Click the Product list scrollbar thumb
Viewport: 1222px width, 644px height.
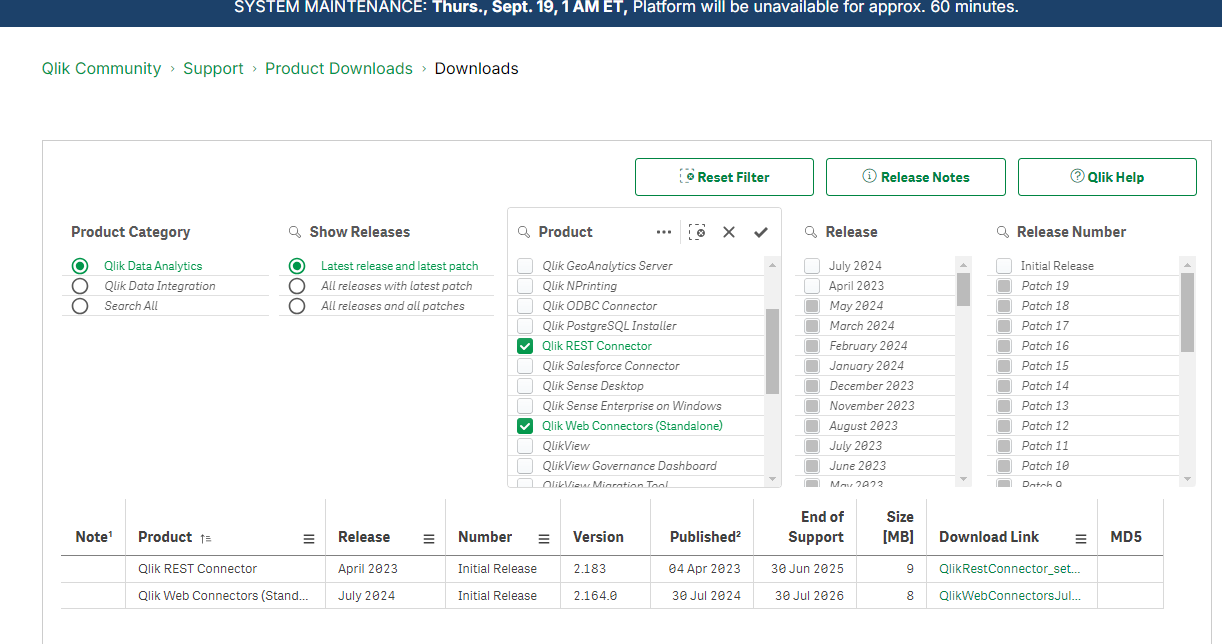point(772,351)
